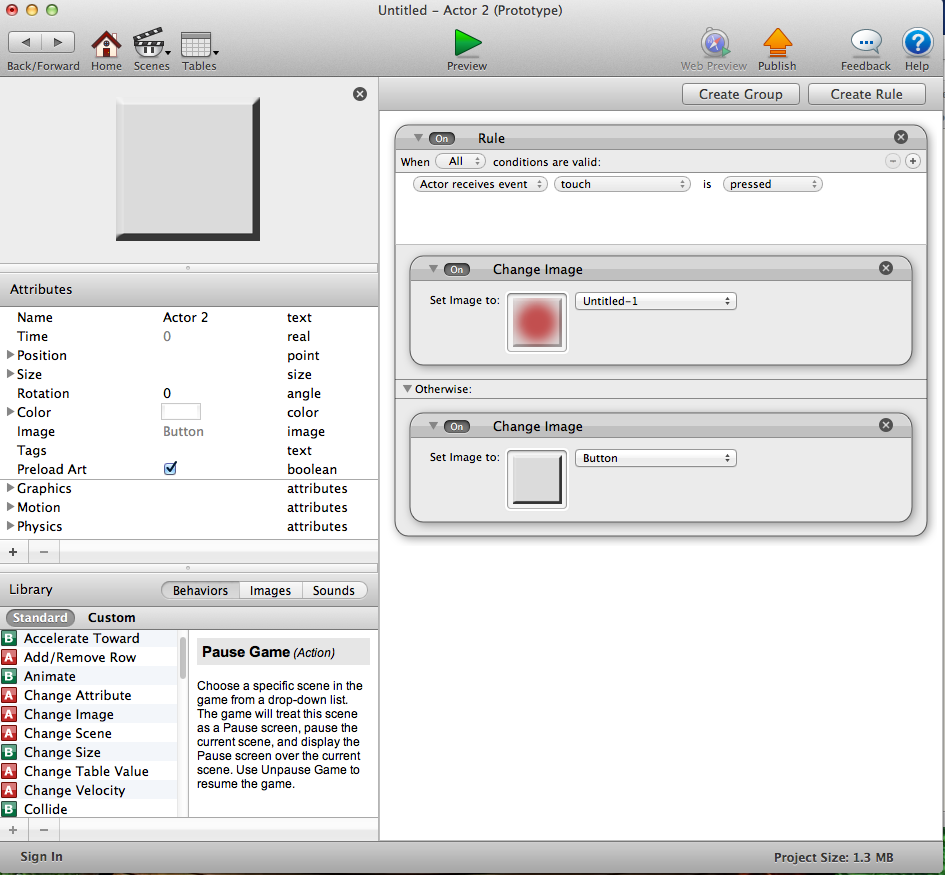Click the Web Preview icon

tap(714, 44)
